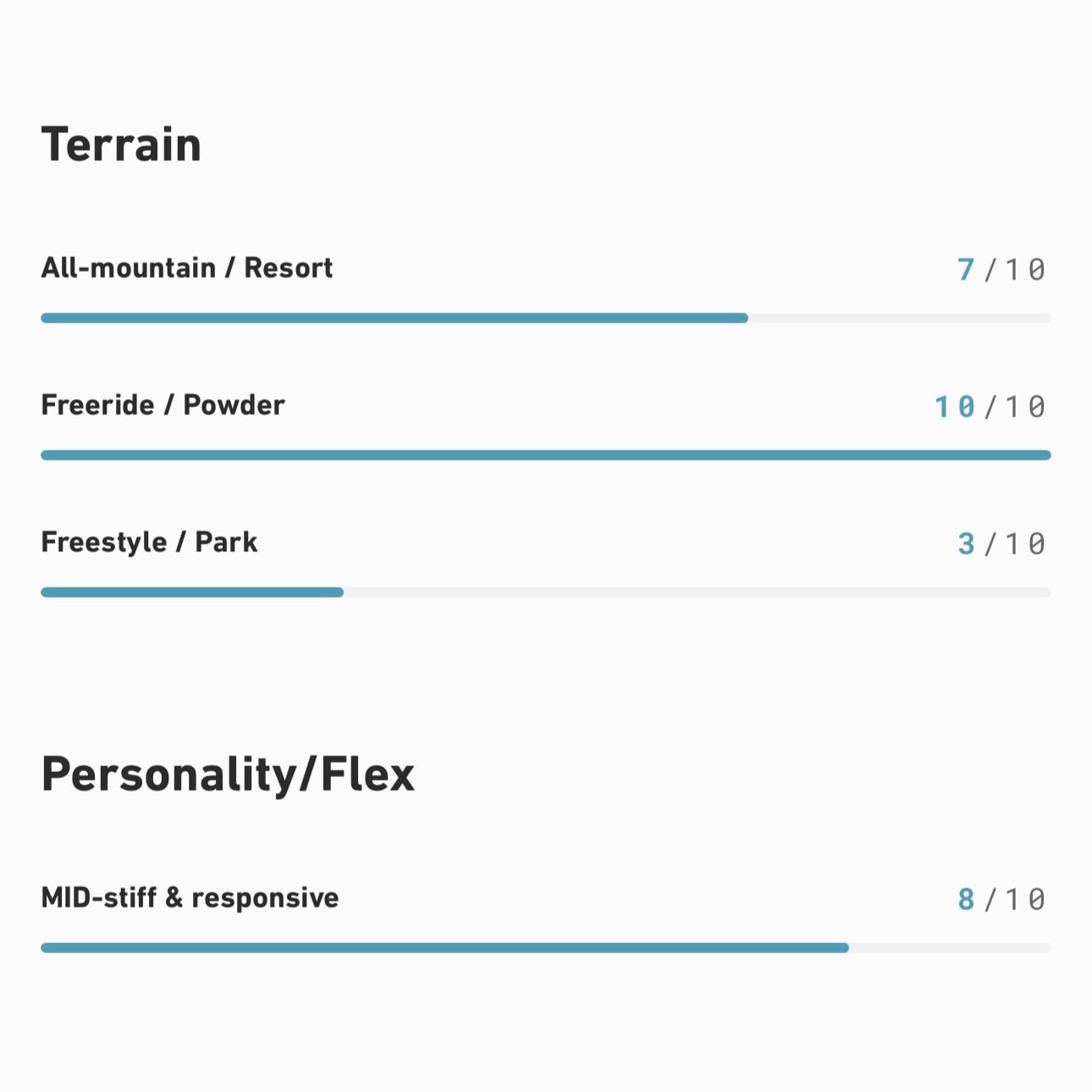1092x1092 pixels.
Task: Select the Freeride / Powder label
Action: click(x=163, y=405)
